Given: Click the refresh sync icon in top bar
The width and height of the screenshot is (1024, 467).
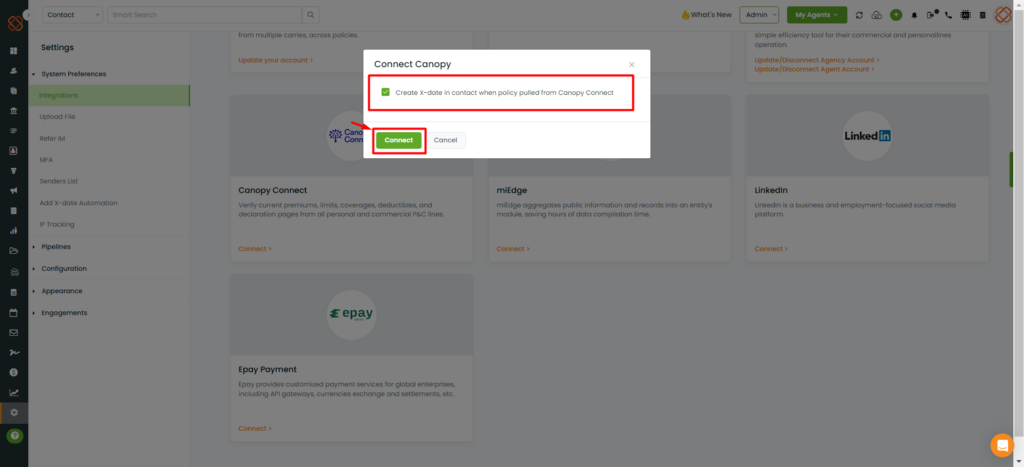Looking at the screenshot, I should click(x=859, y=15).
